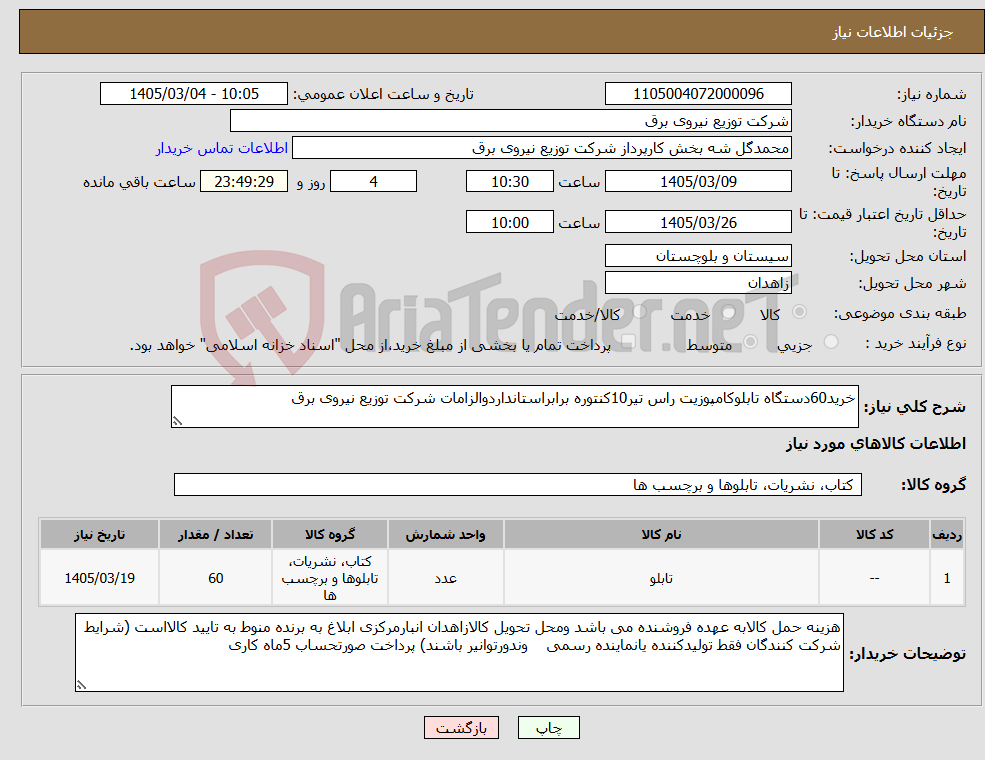Click the request creator field محمدگل شه بخش
Screen dimensions: 985x760
[x=541, y=148]
